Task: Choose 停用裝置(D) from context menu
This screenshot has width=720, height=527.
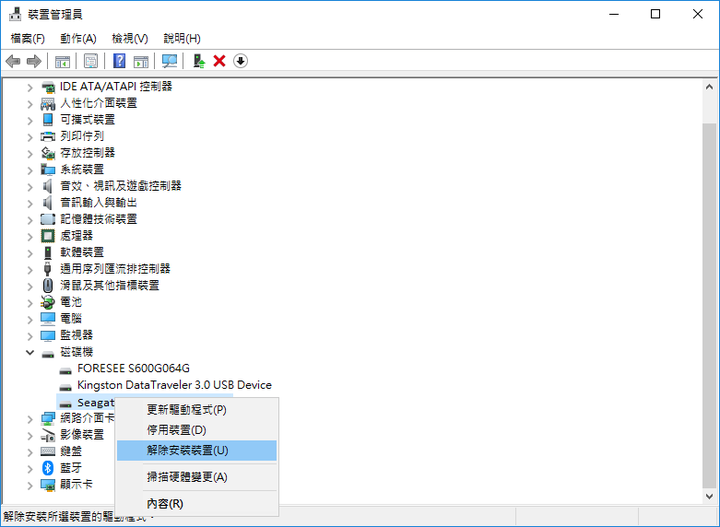Action: tap(197, 430)
